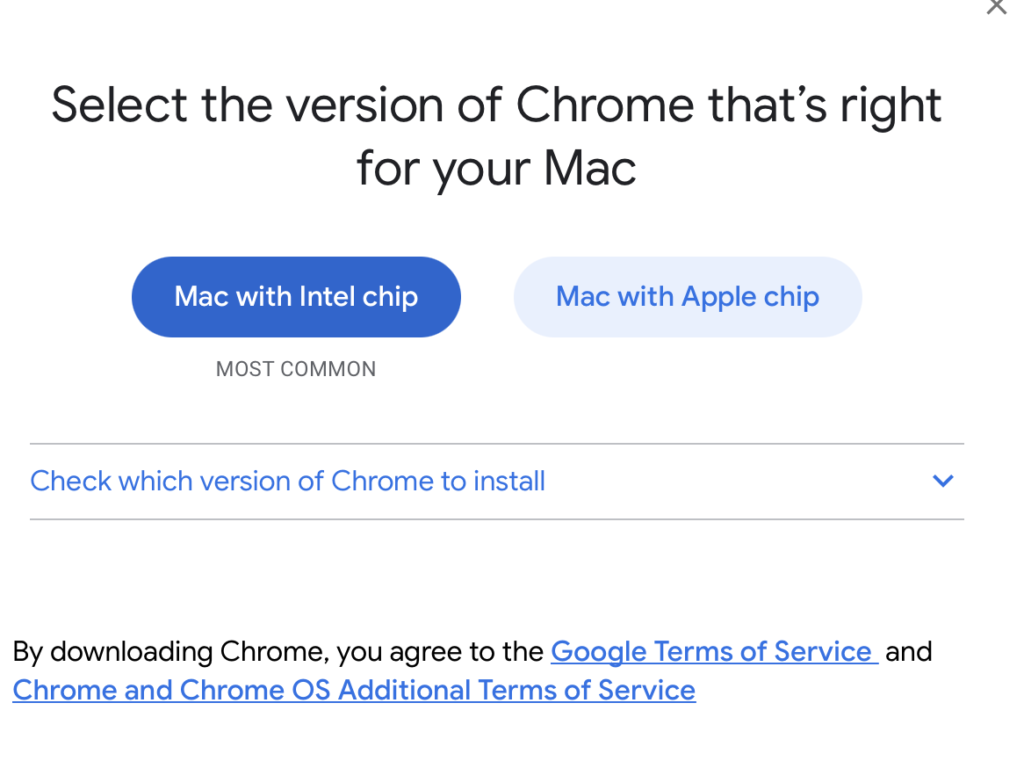Pick the highlighted Most Common version
Image resolution: width=1024 pixels, height=761 pixels.
click(x=296, y=296)
